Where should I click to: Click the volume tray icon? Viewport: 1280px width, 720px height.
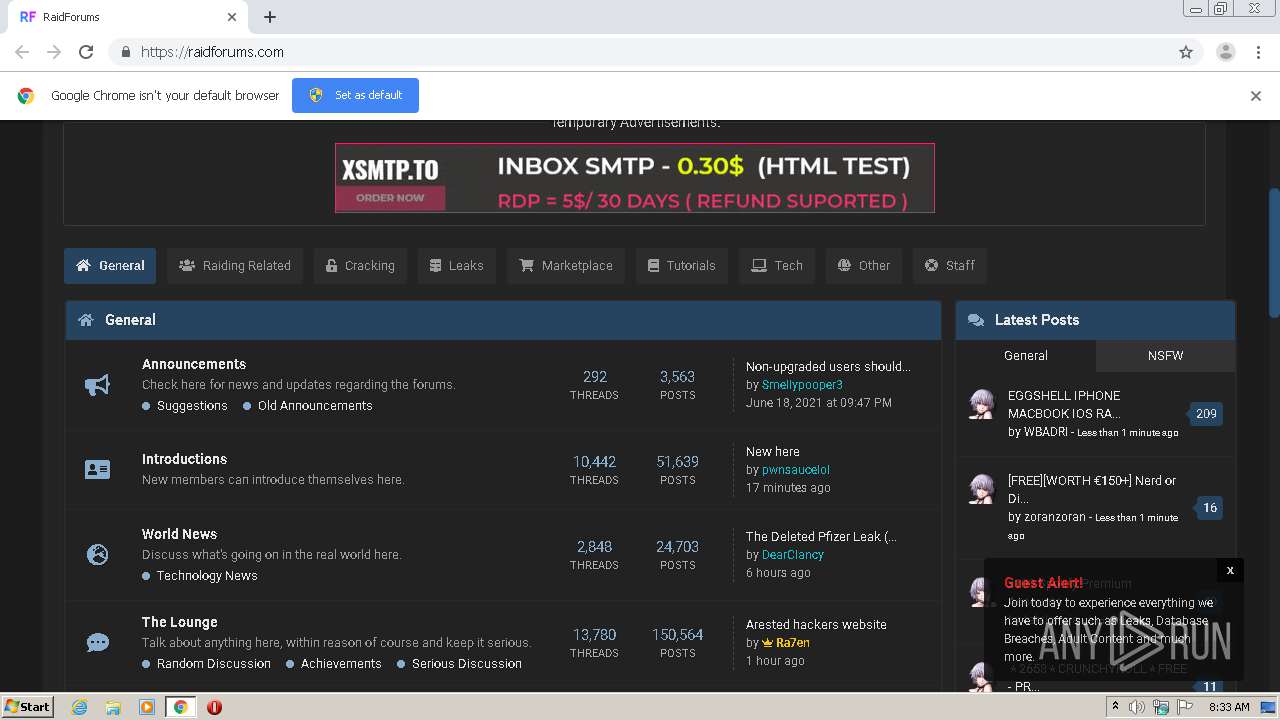pyautogui.click(x=1137, y=707)
